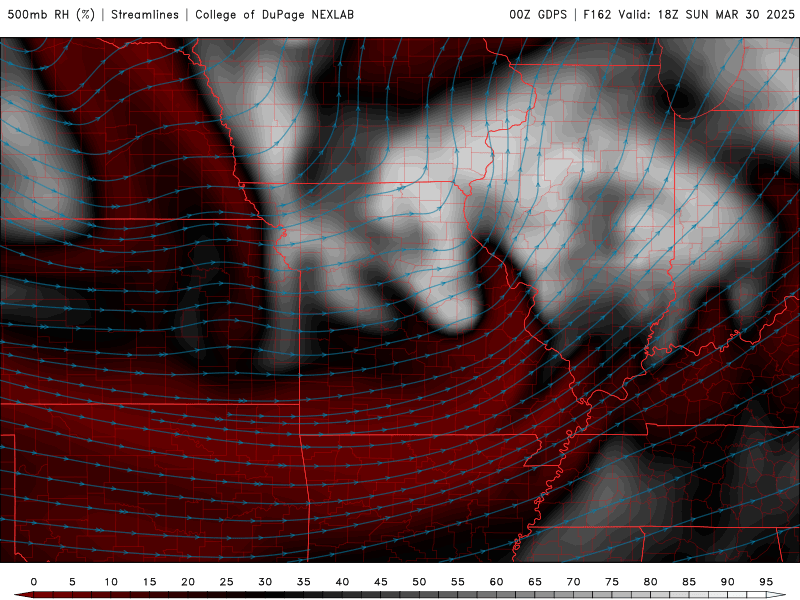
Task: Click the colorbar label "0"
Action: point(34,582)
